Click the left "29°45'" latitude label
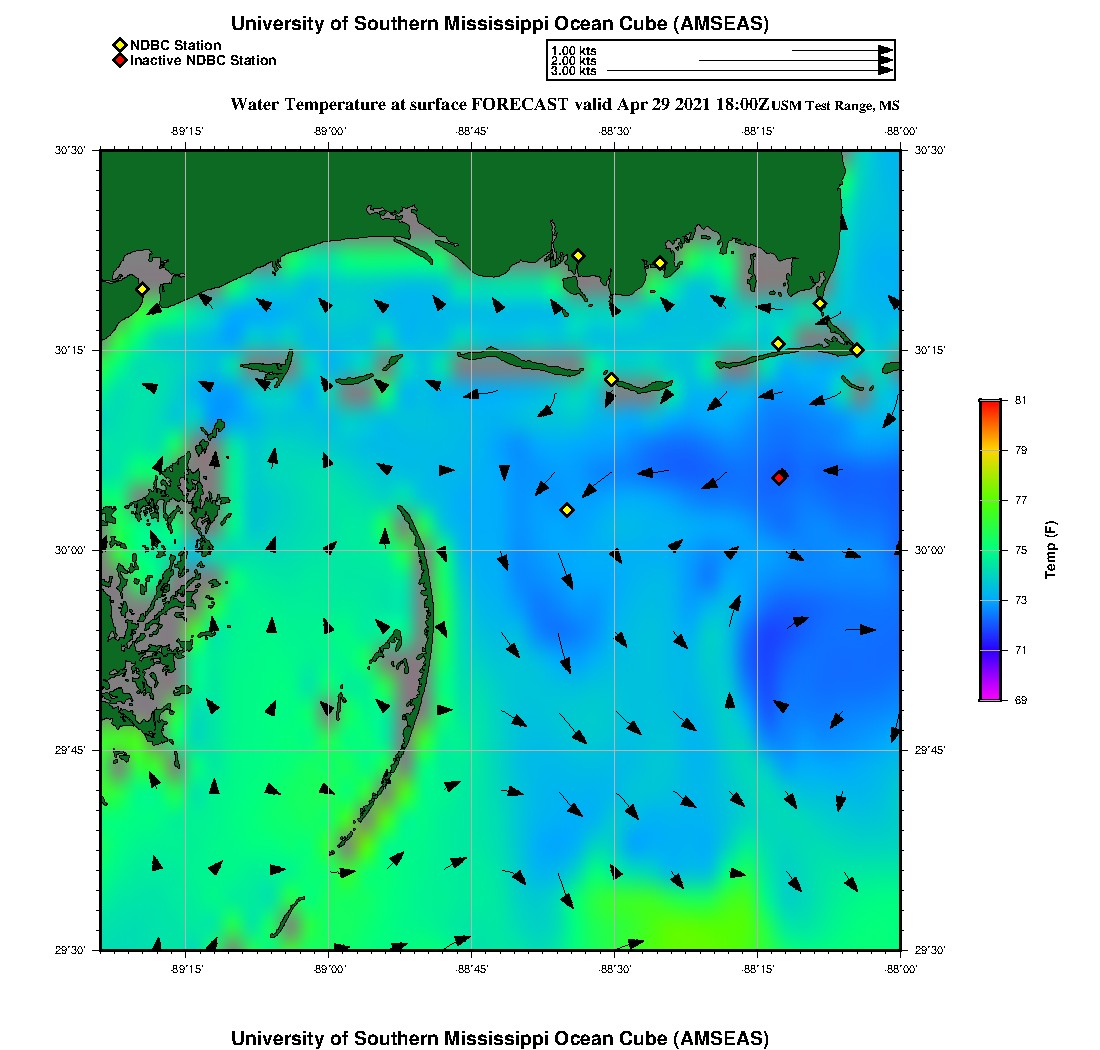The height and width of the screenshot is (1050, 1100). pos(70,750)
